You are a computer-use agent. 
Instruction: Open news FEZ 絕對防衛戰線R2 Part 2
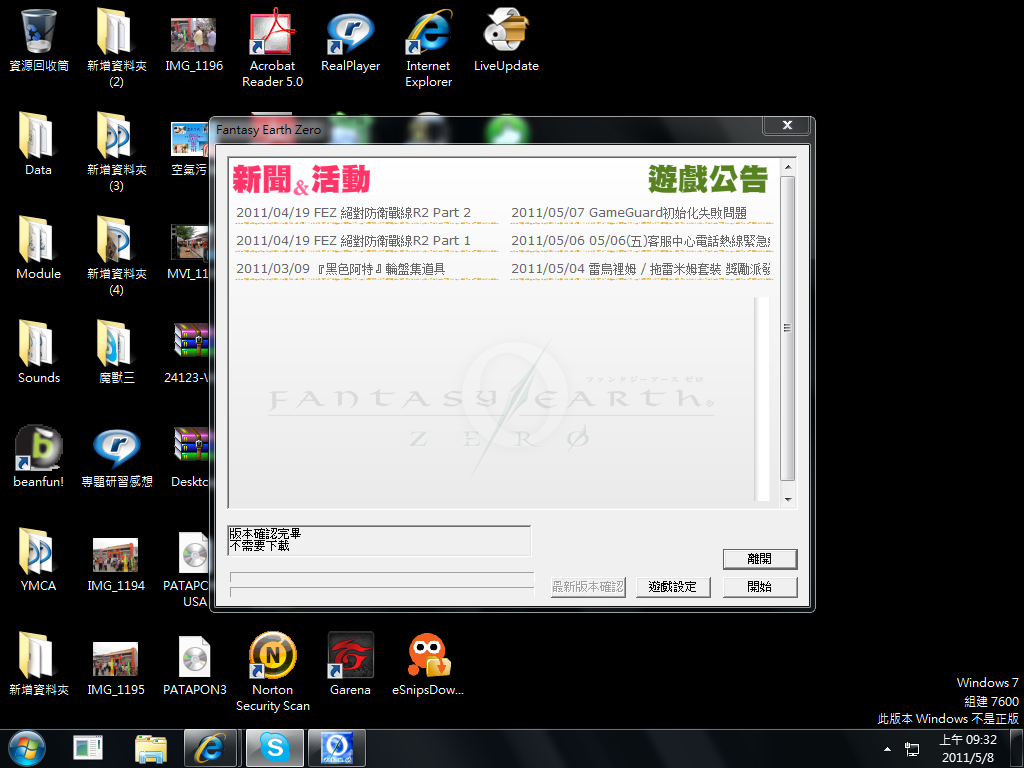coord(353,213)
